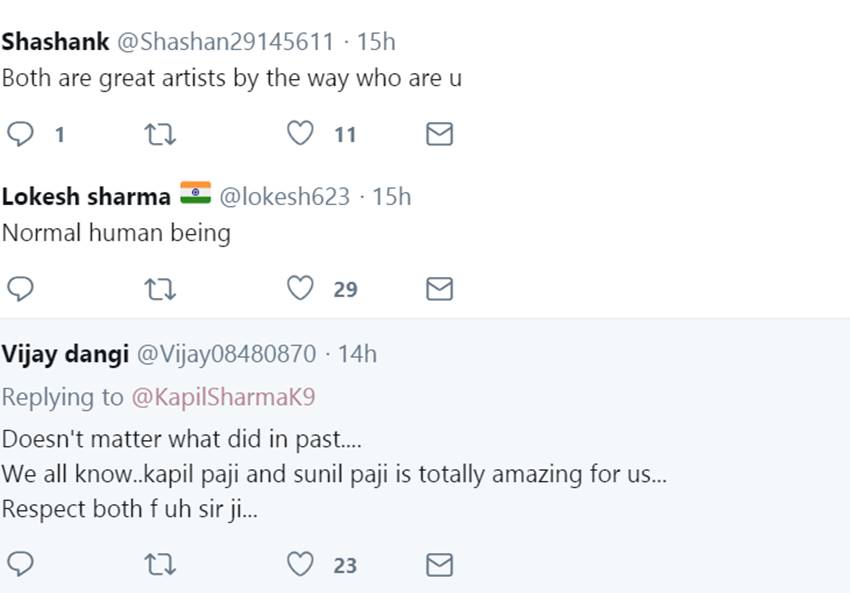This screenshot has width=850, height=593.
Task: Visit the @lokesh623 handle
Action: click(x=284, y=197)
